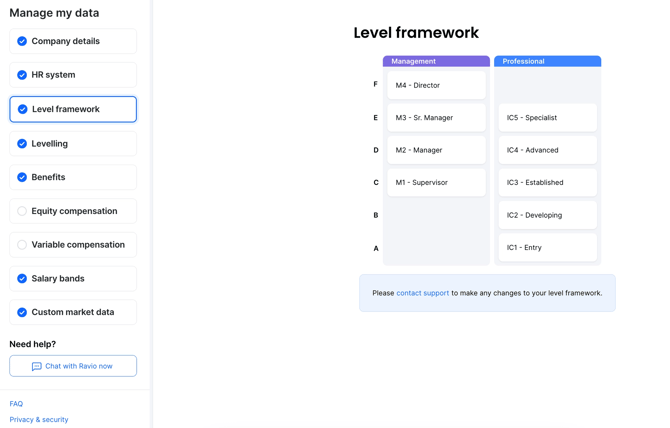Select the empty Equity compensation circle
670x428 pixels.
click(x=22, y=211)
